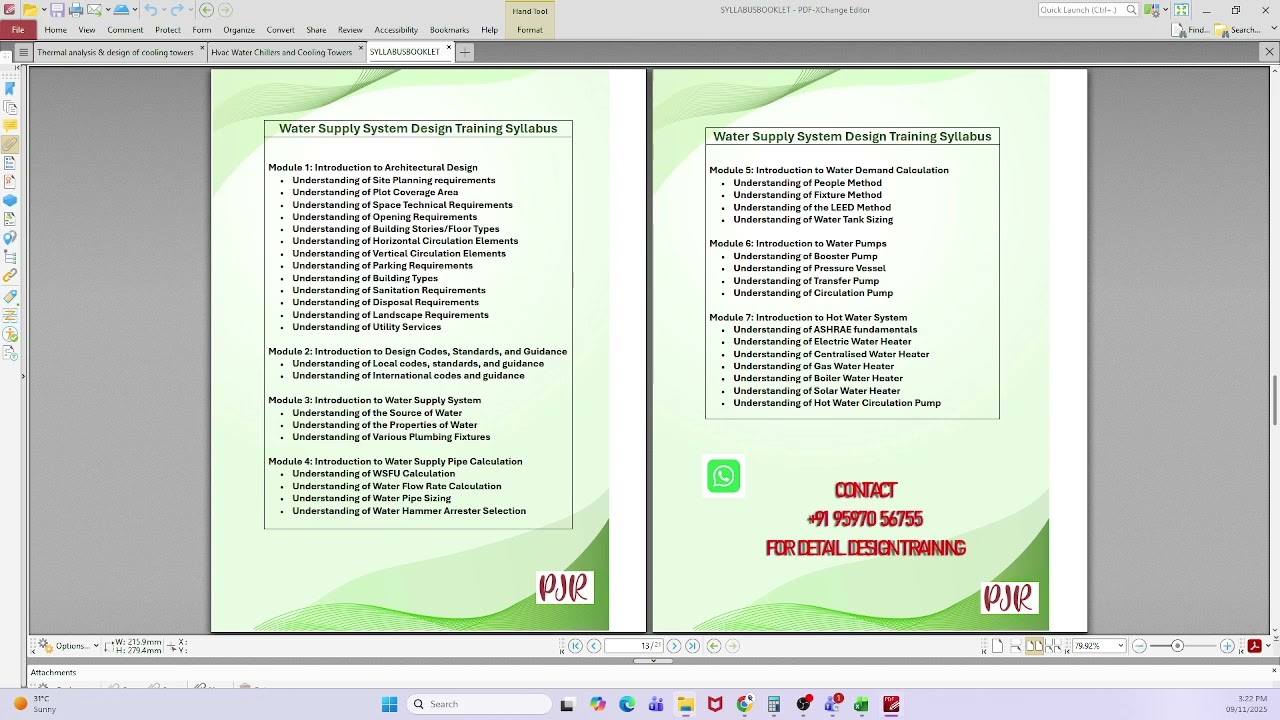Click the vertical scrollbar thumb
The image size is (1280, 720).
1274,400
